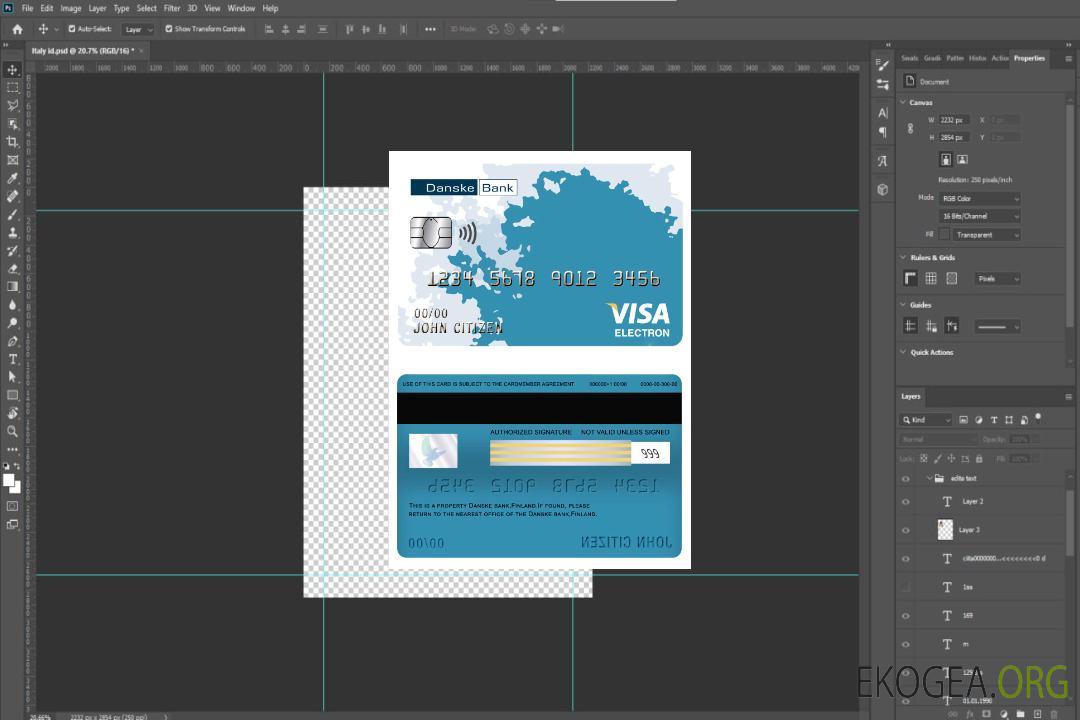
Task: Select the Brush tool
Action: click(12, 214)
